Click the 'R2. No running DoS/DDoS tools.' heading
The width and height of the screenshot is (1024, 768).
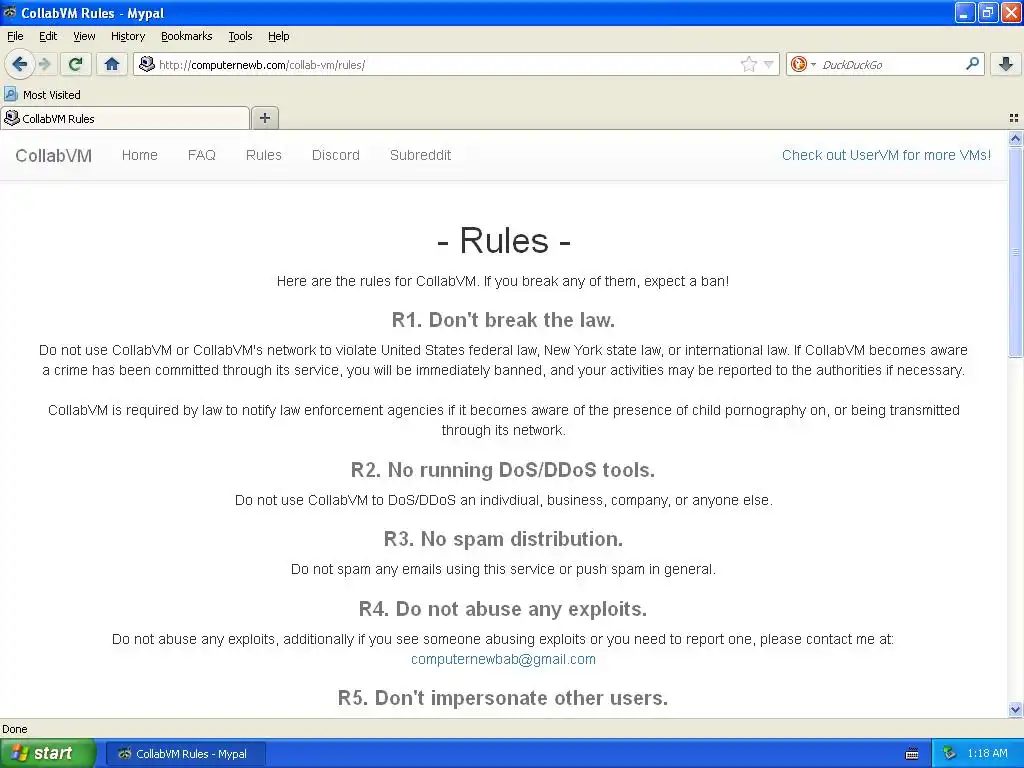[x=503, y=470]
